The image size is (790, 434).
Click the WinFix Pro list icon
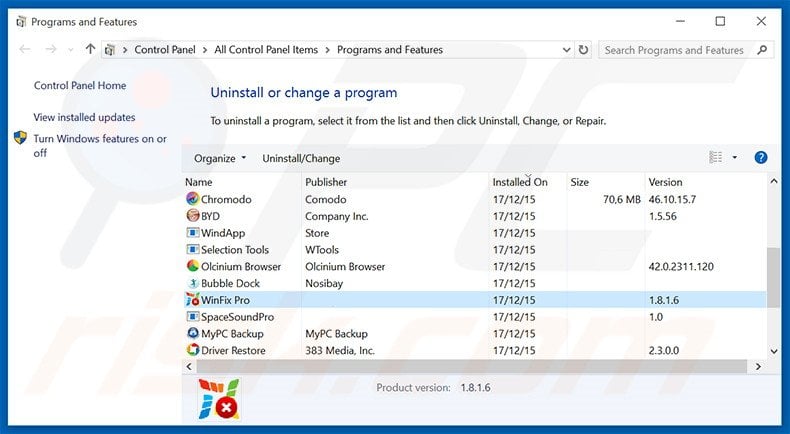tap(192, 300)
